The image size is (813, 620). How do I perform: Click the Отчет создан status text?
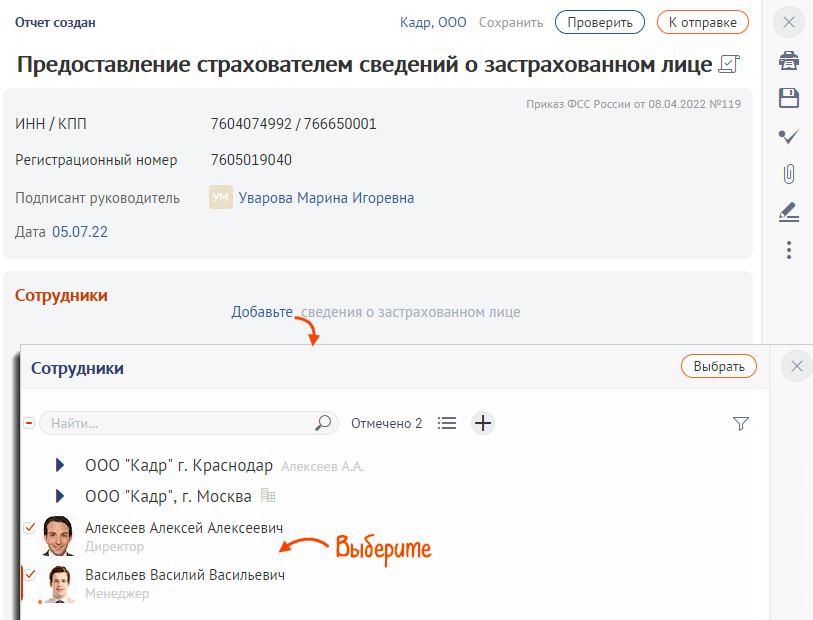click(x=55, y=22)
